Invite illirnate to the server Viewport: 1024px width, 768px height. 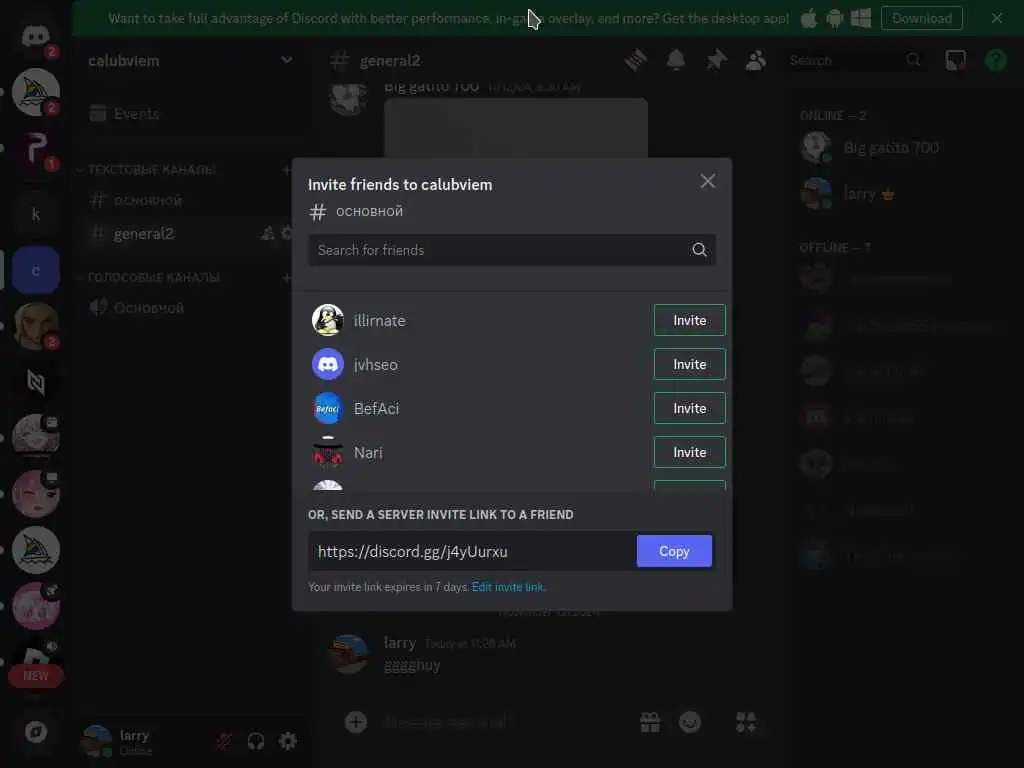[690, 320]
